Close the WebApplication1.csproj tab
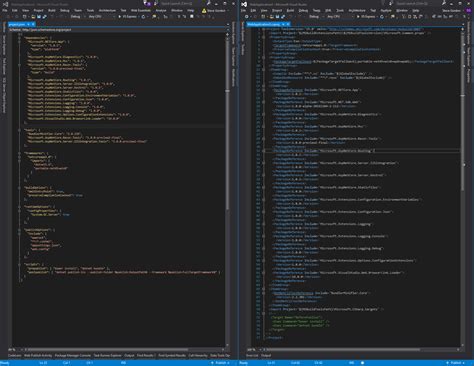 (x=288, y=24)
